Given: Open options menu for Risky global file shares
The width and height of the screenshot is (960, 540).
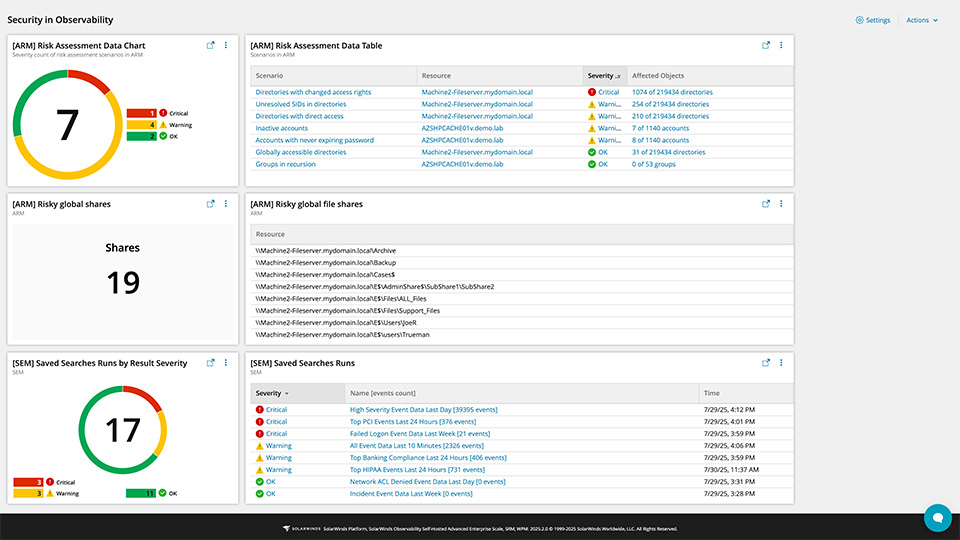Looking at the screenshot, I should click(781, 204).
